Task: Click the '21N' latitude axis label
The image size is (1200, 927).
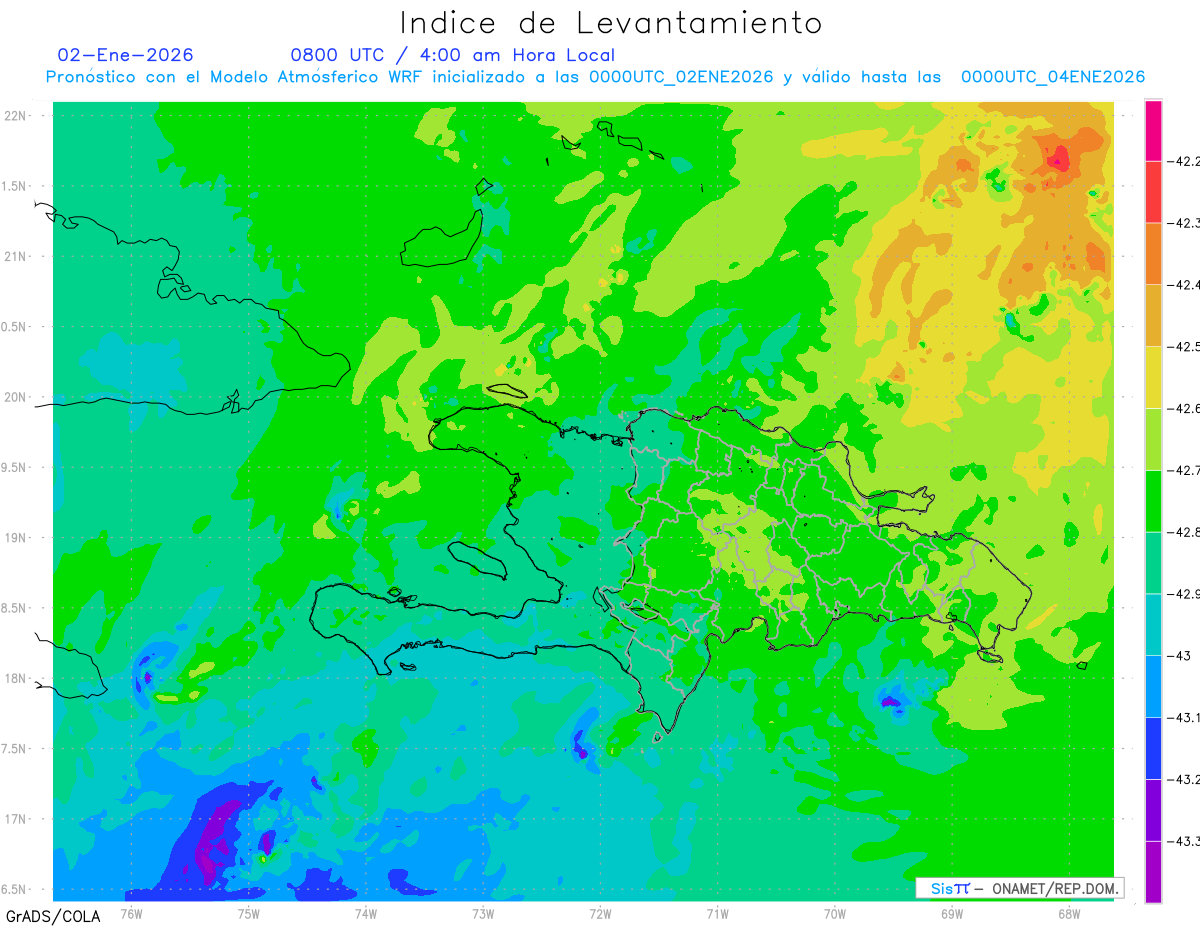Action: point(15,257)
